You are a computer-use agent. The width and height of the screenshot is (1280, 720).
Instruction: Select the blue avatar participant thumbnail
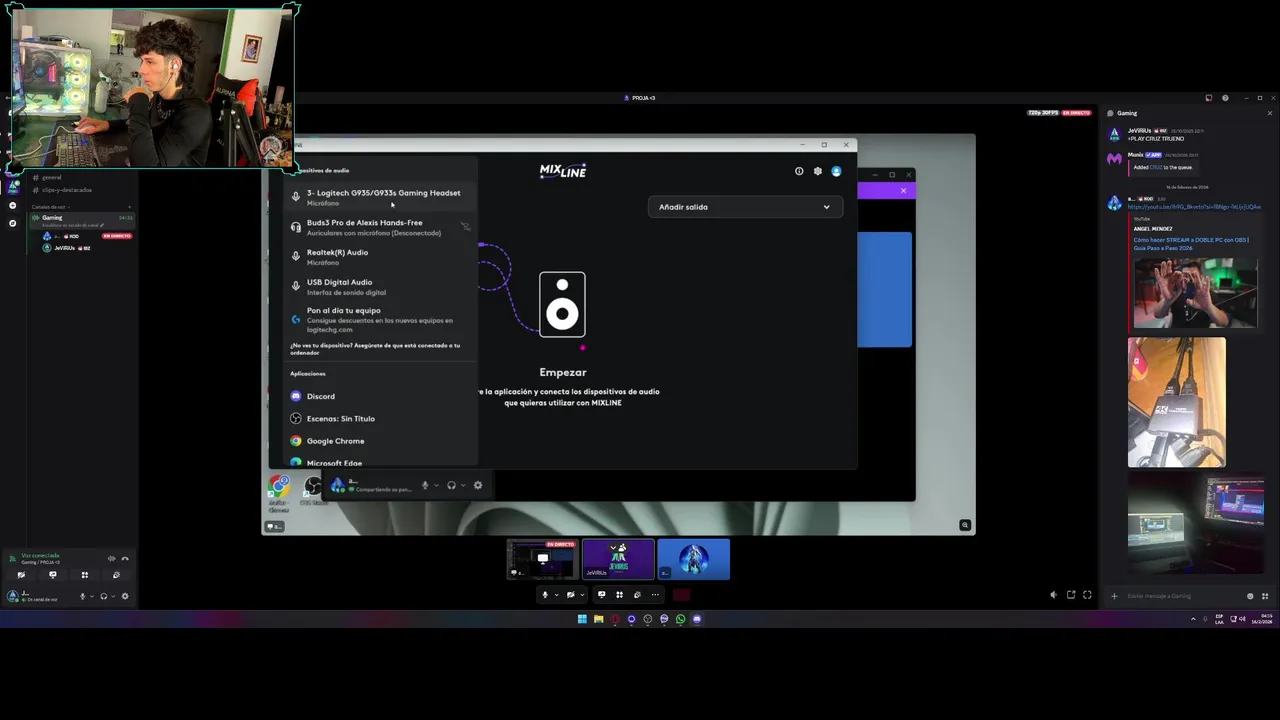[693, 559]
